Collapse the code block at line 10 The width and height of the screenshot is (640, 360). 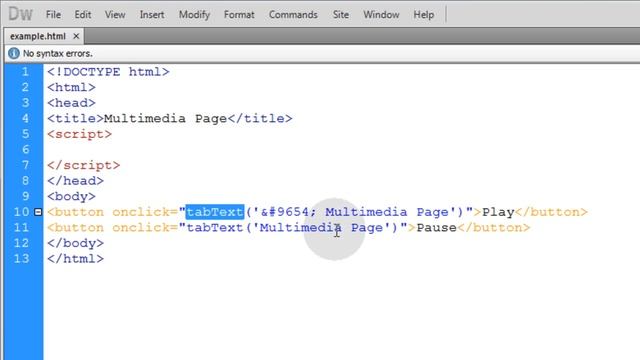pos(38,212)
